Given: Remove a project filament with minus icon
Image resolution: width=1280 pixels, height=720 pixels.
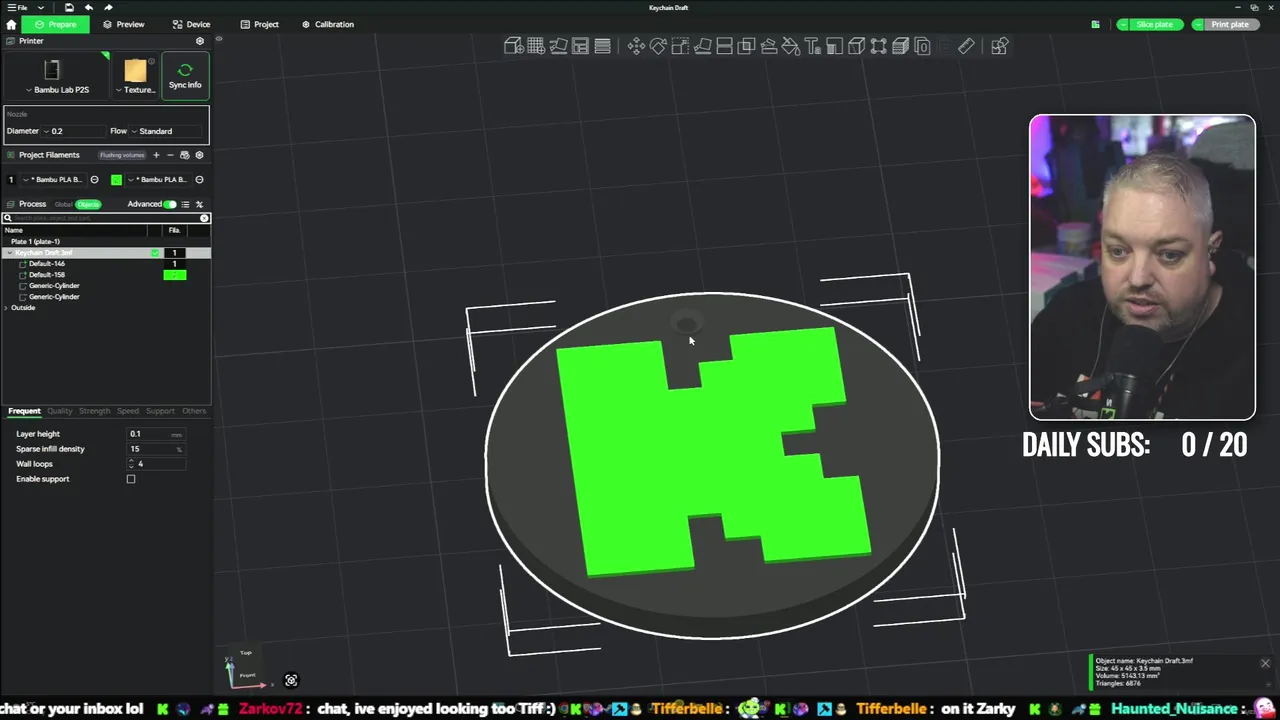Looking at the screenshot, I should [x=170, y=155].
